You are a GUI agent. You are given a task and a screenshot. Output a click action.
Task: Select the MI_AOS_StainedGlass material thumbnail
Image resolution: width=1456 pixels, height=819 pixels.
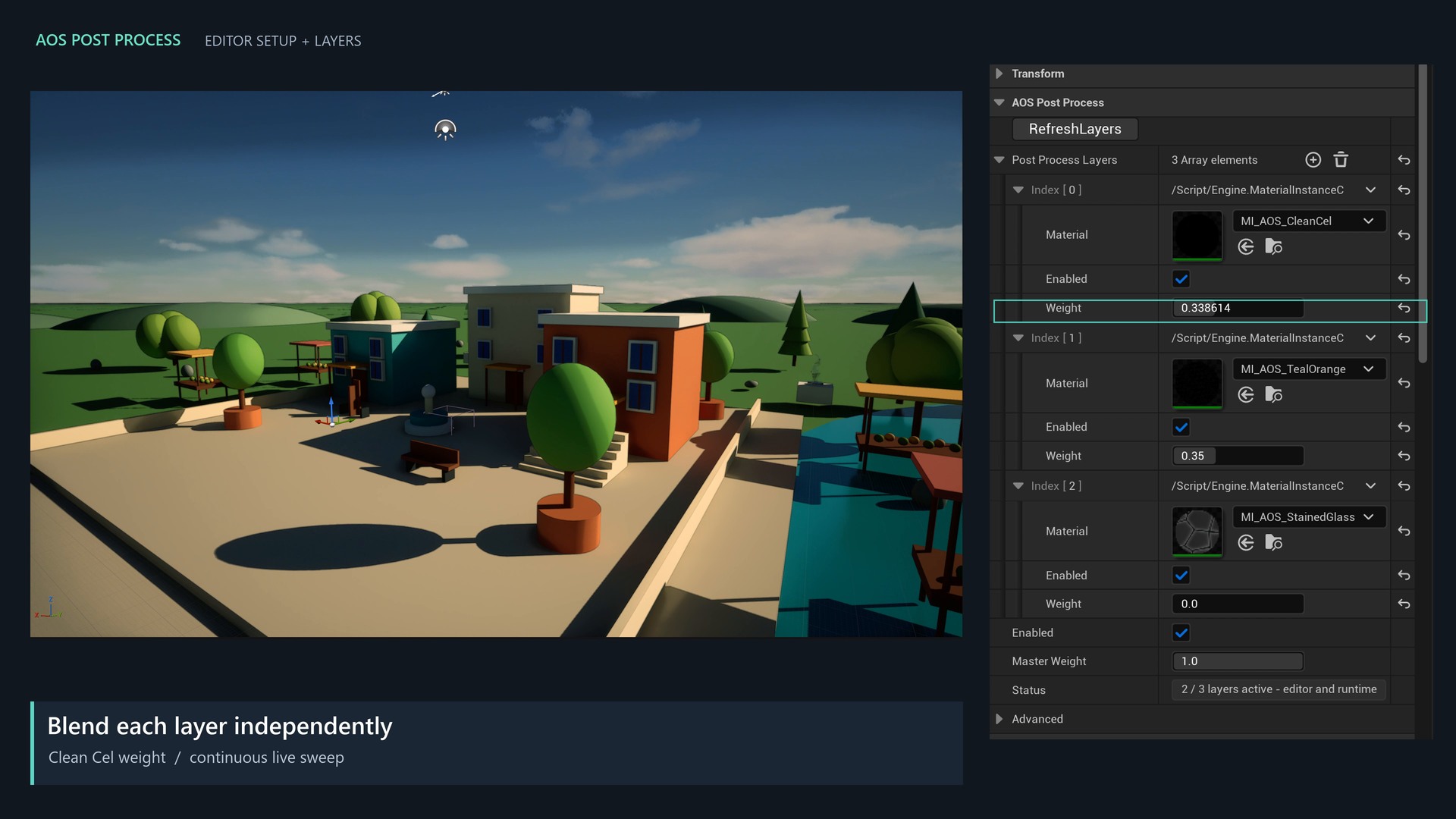point(1197,531)
